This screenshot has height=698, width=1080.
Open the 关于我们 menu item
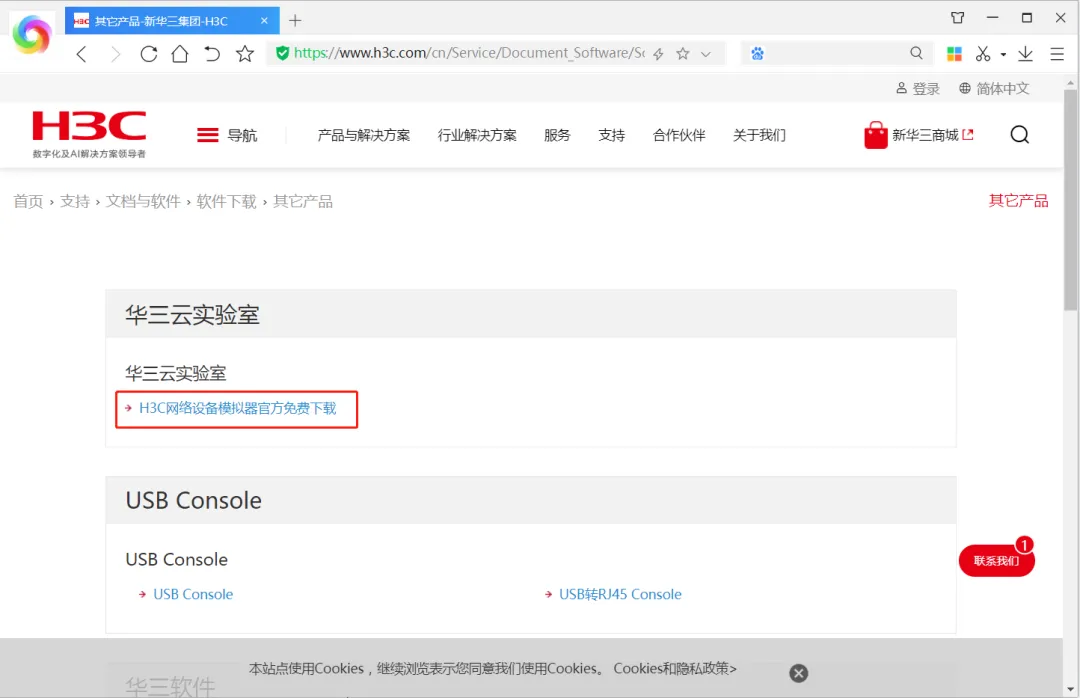[x=759, y=135]
